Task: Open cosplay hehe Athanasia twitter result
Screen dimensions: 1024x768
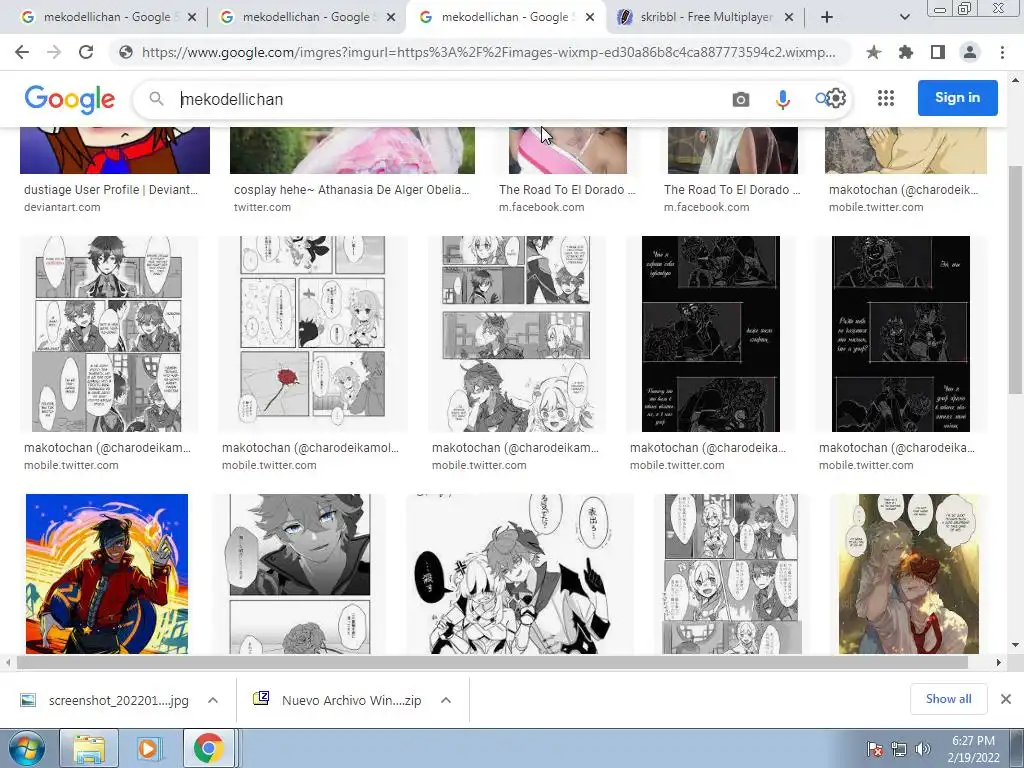Action: (x=351, y=189)
